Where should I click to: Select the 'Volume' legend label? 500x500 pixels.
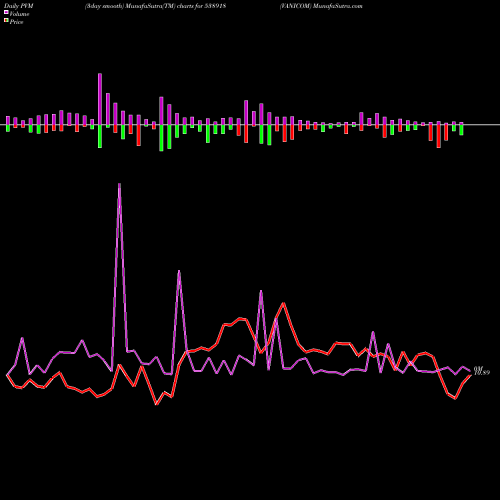point(19,14)
